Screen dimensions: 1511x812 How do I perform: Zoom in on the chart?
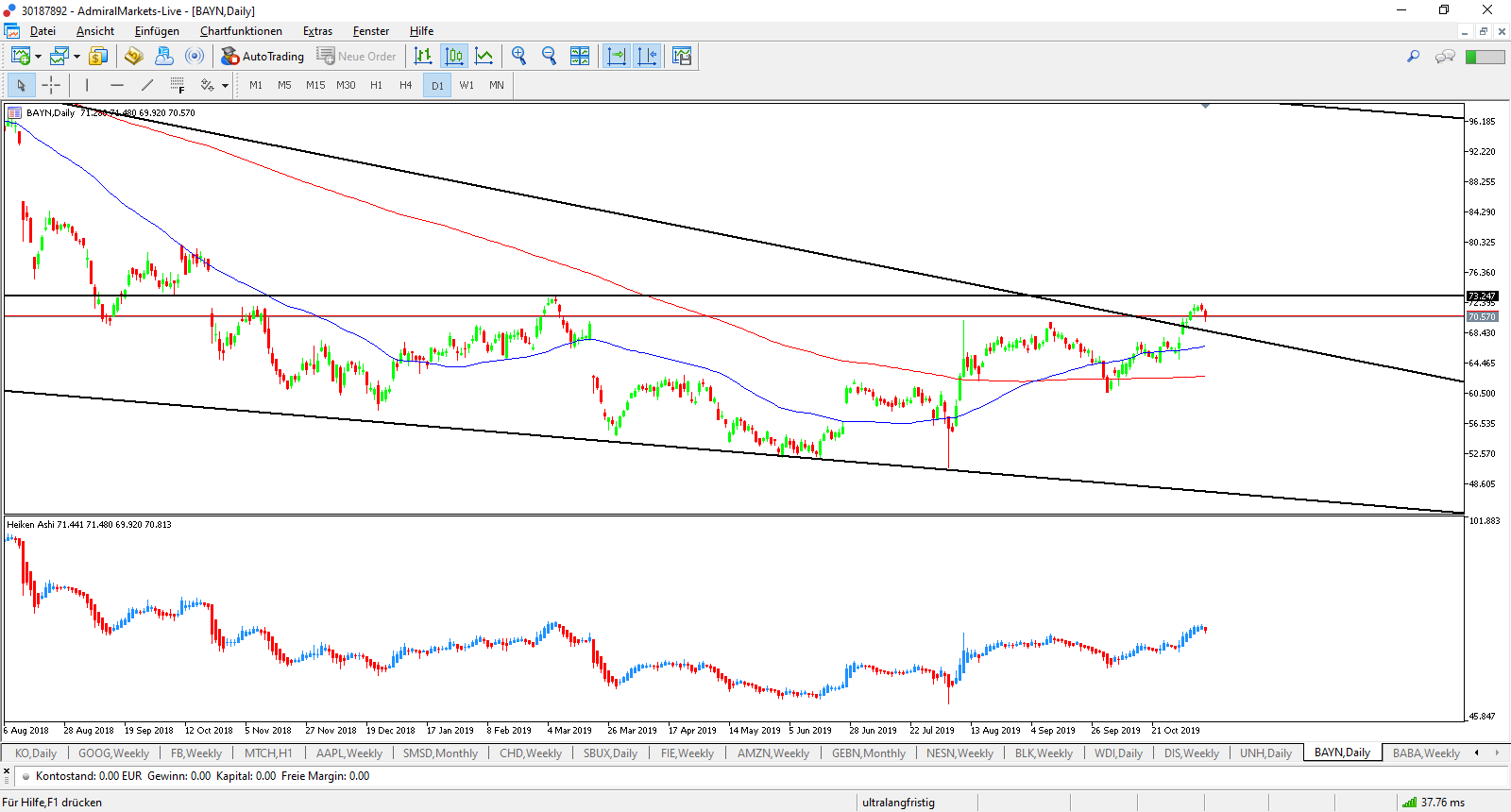click(518, 57)
